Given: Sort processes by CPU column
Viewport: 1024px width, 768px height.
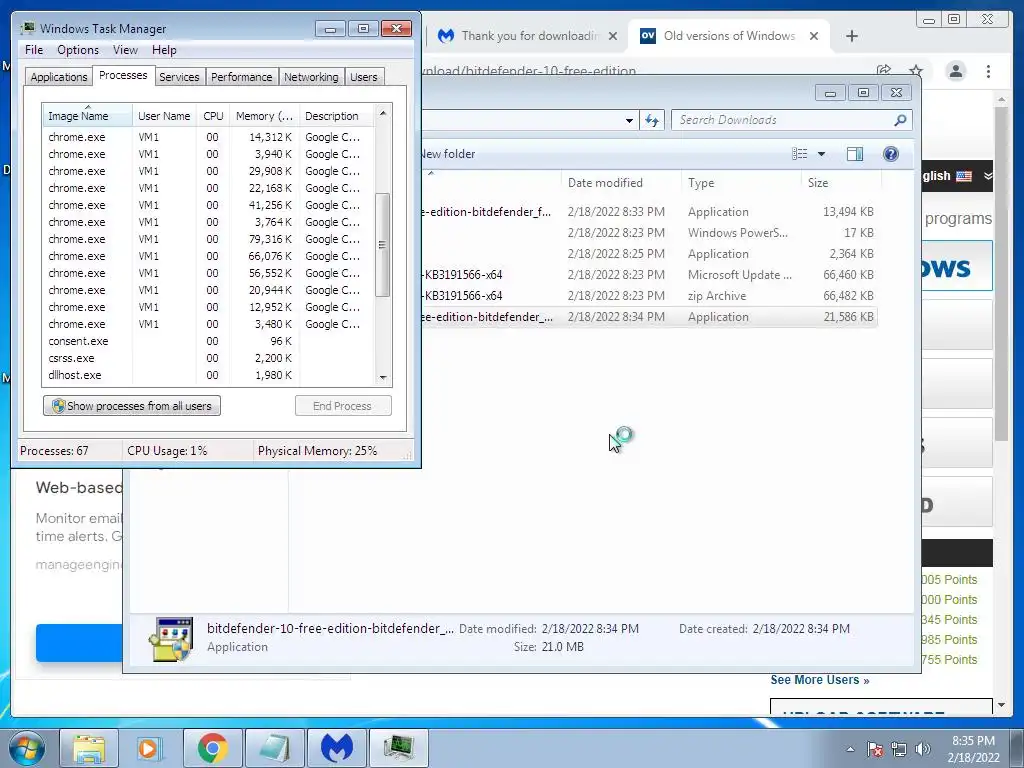Looking at the screenshot, I should coord(213,116).
